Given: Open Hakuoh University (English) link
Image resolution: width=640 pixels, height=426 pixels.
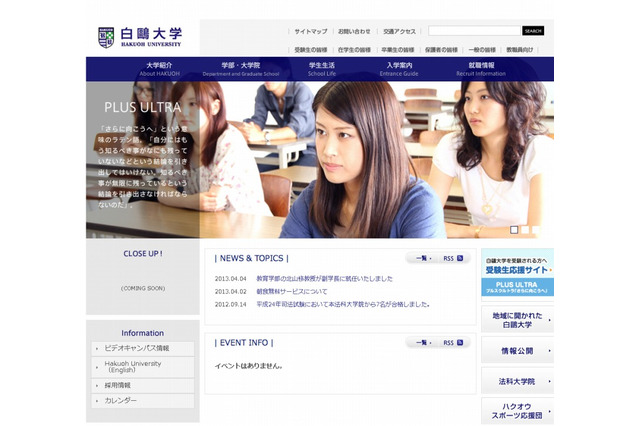Looking at the screenshot, I should pos(143,367).
